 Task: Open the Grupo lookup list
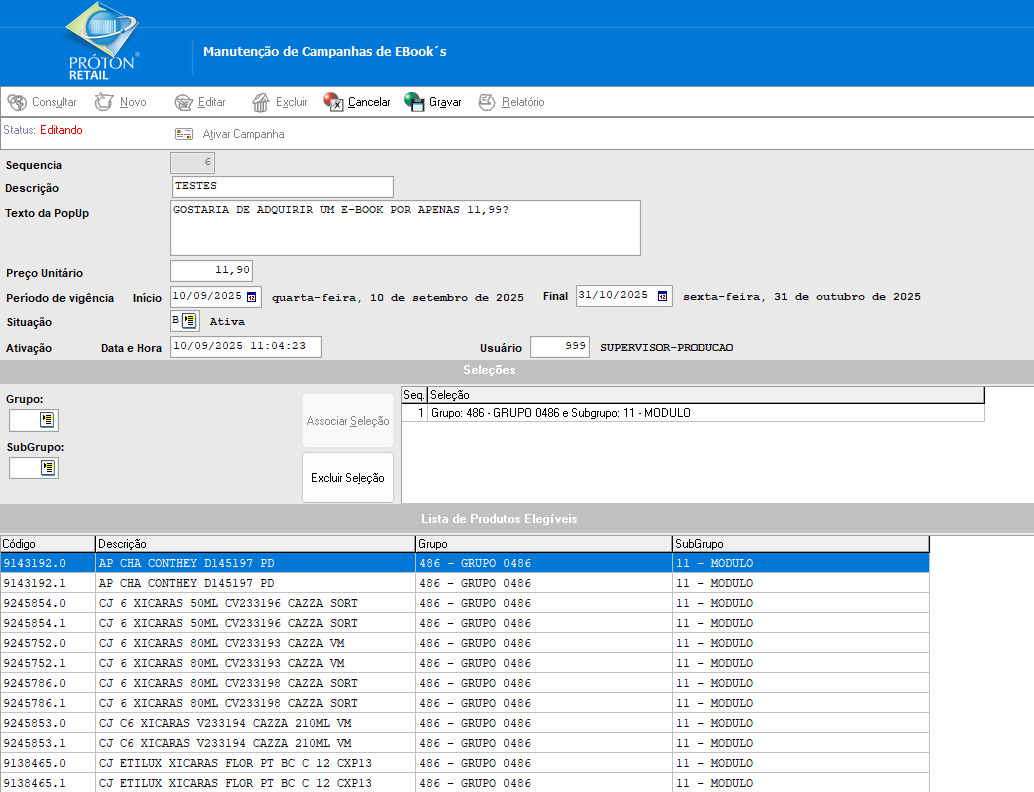tap(47, 419)
